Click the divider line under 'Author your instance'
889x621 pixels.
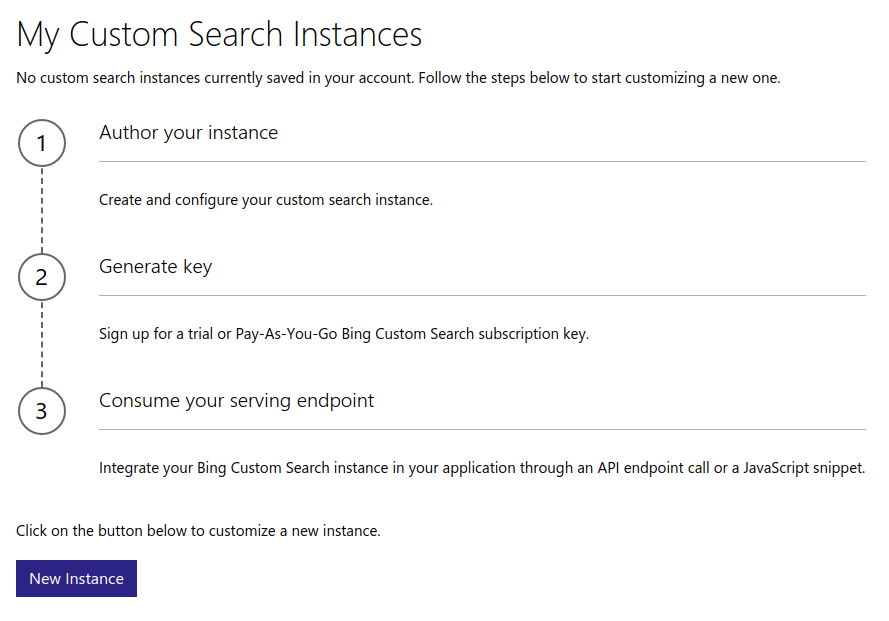[480, 160]
